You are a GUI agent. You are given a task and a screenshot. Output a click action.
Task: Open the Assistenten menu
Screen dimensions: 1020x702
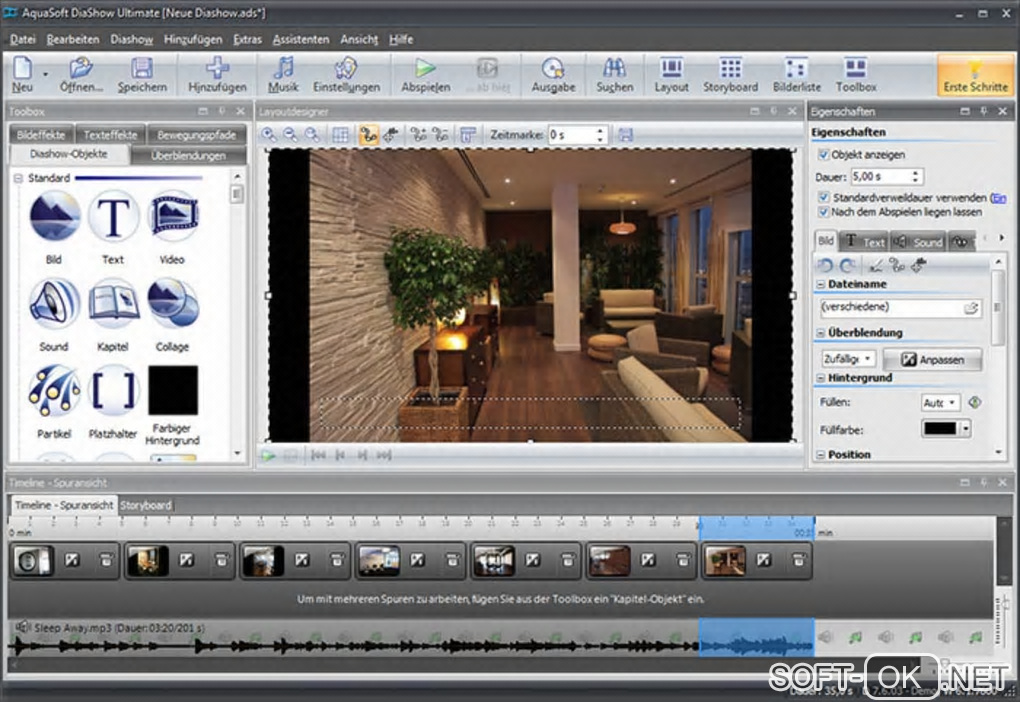tap(300, 39)
